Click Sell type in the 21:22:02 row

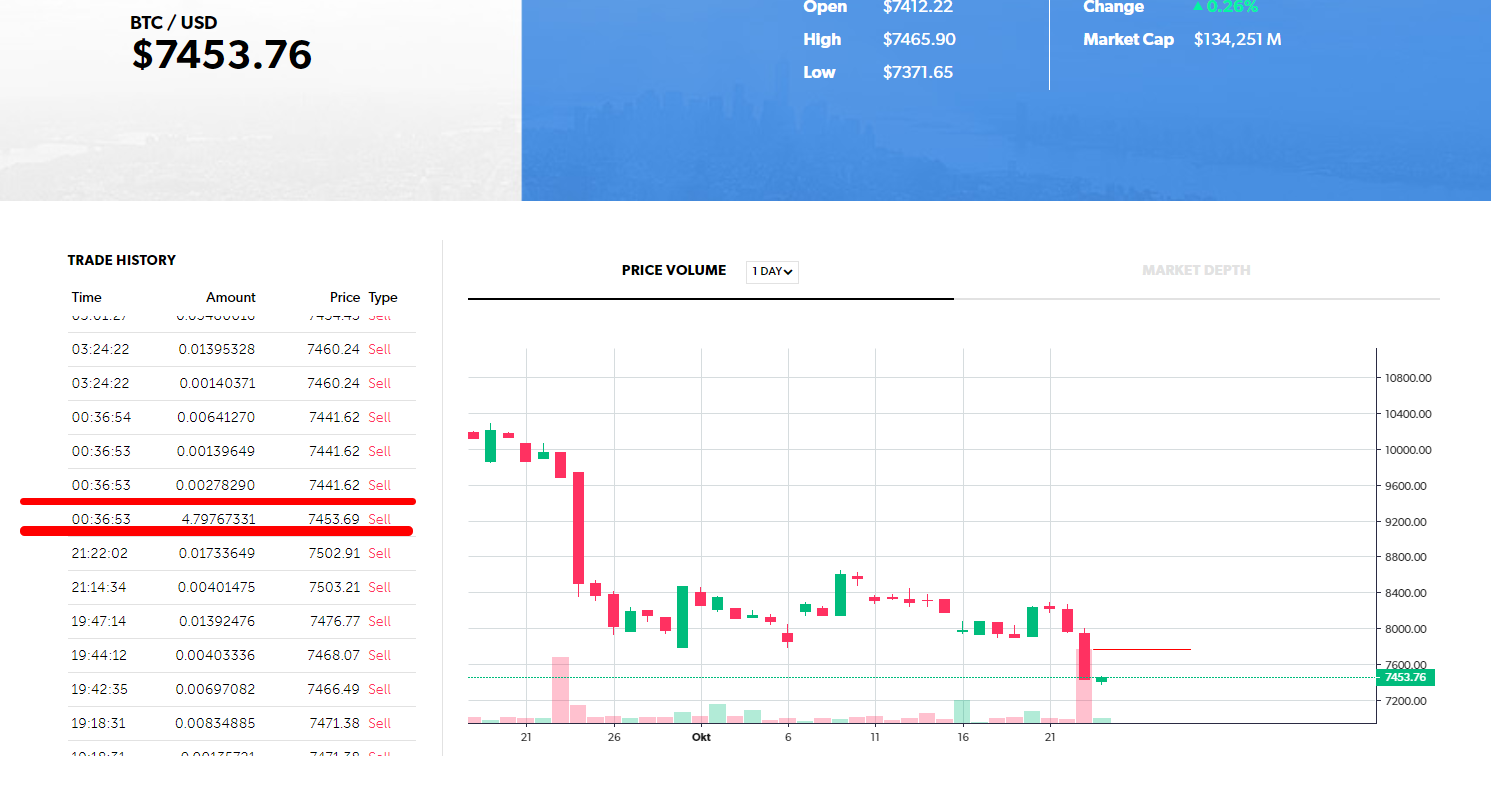[379, 553]
